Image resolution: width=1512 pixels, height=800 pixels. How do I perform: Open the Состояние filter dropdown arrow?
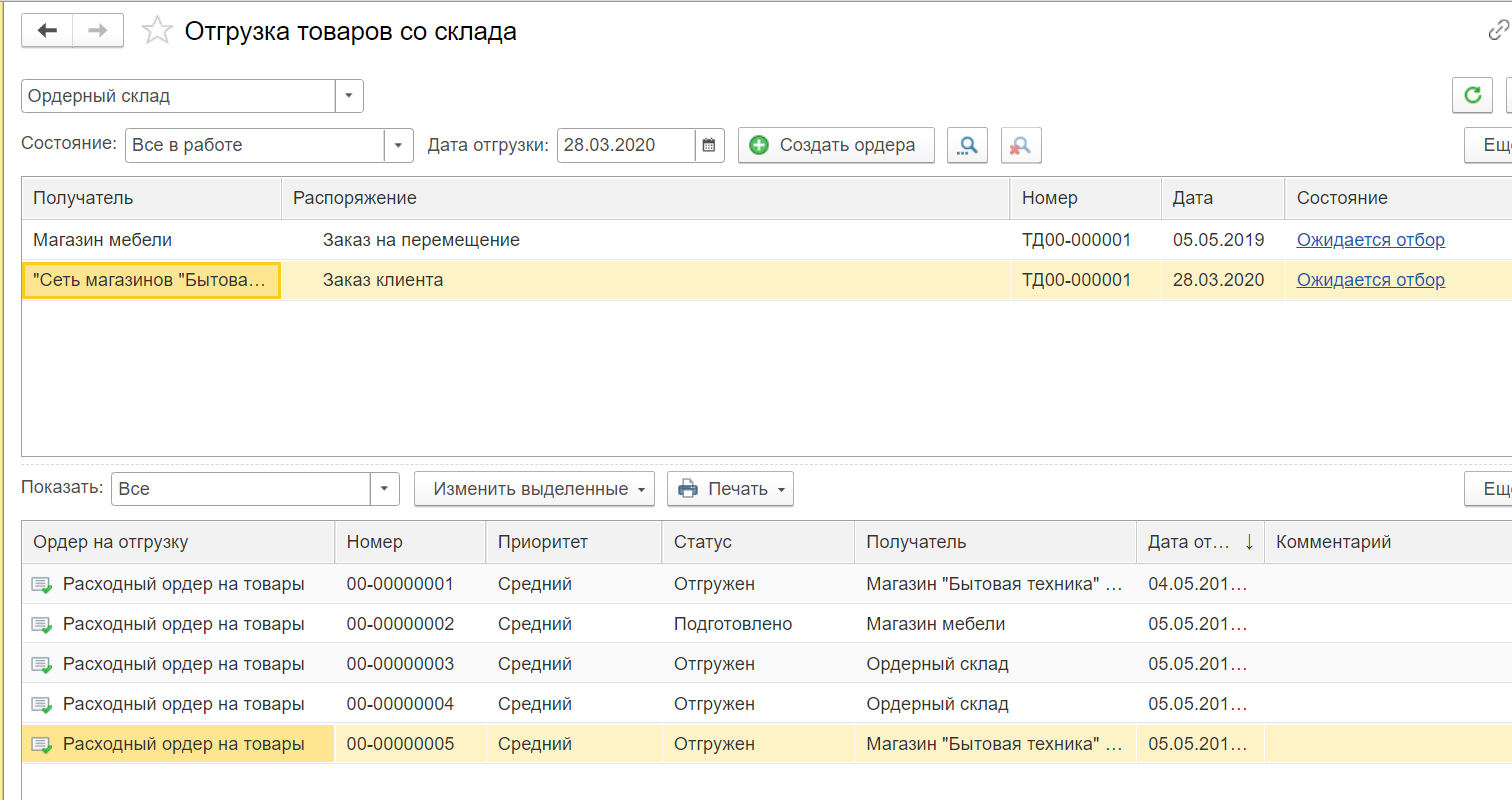pos(399,145)
